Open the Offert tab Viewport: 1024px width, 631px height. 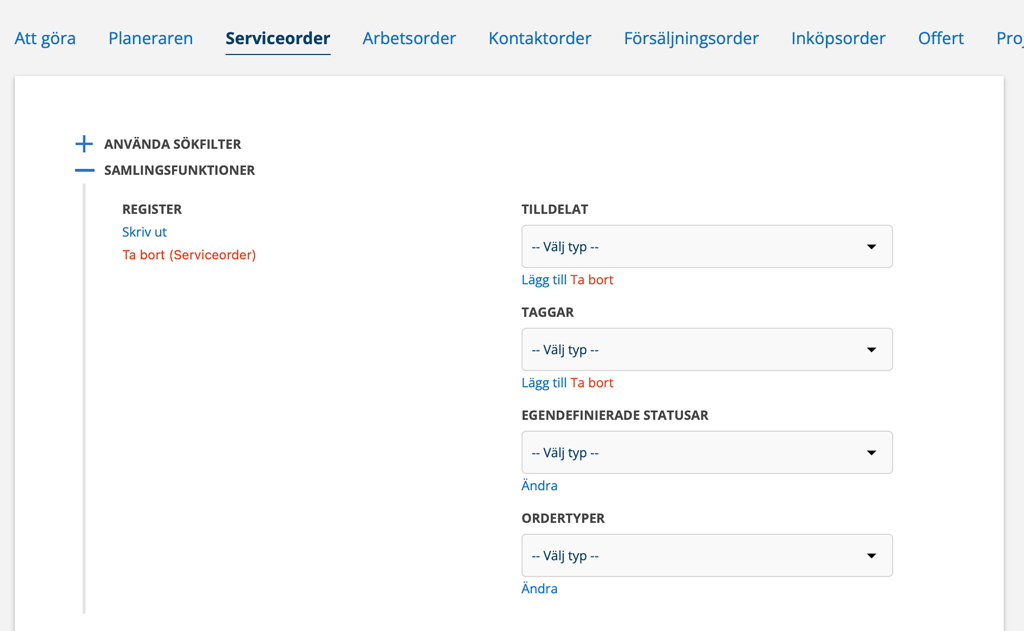[941, 38]
